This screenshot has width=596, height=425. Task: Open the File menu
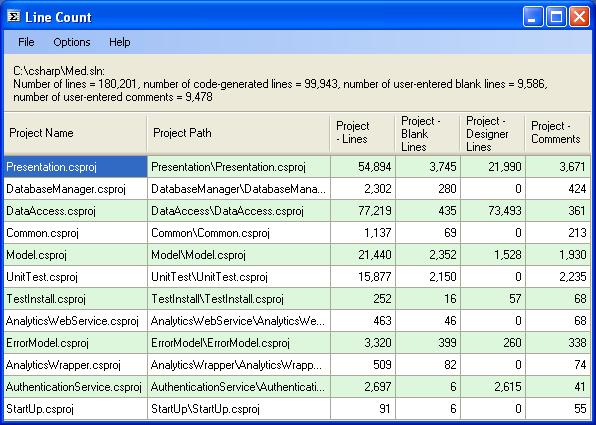coord(26,42)
